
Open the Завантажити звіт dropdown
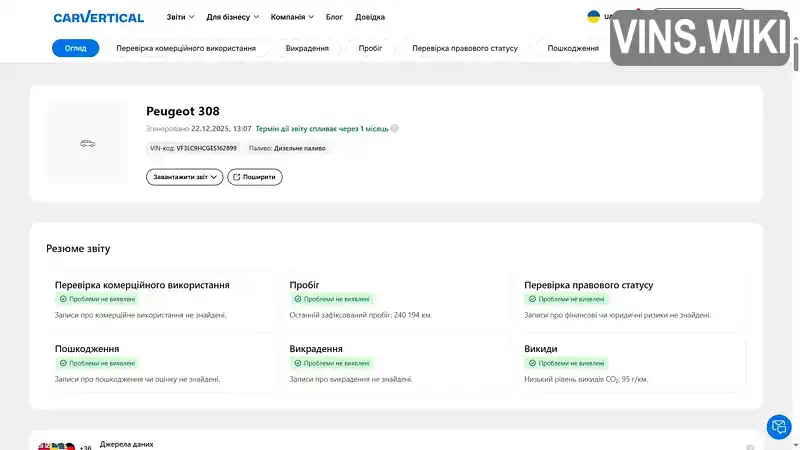[x=185, y=177]
